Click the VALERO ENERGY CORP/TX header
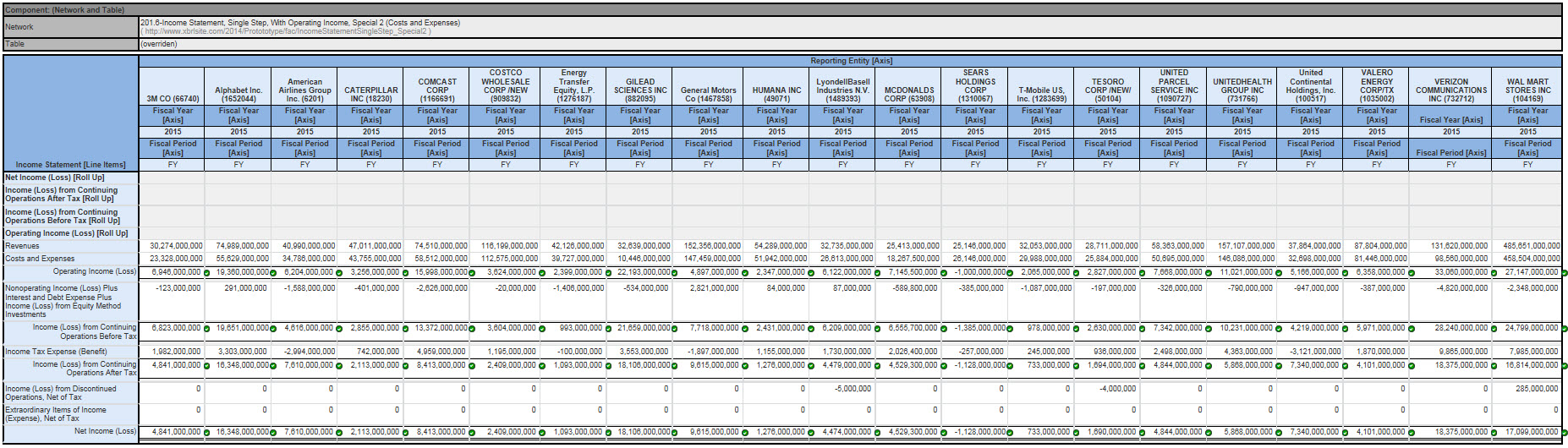1568x448 pixels. coord(1377,86)
